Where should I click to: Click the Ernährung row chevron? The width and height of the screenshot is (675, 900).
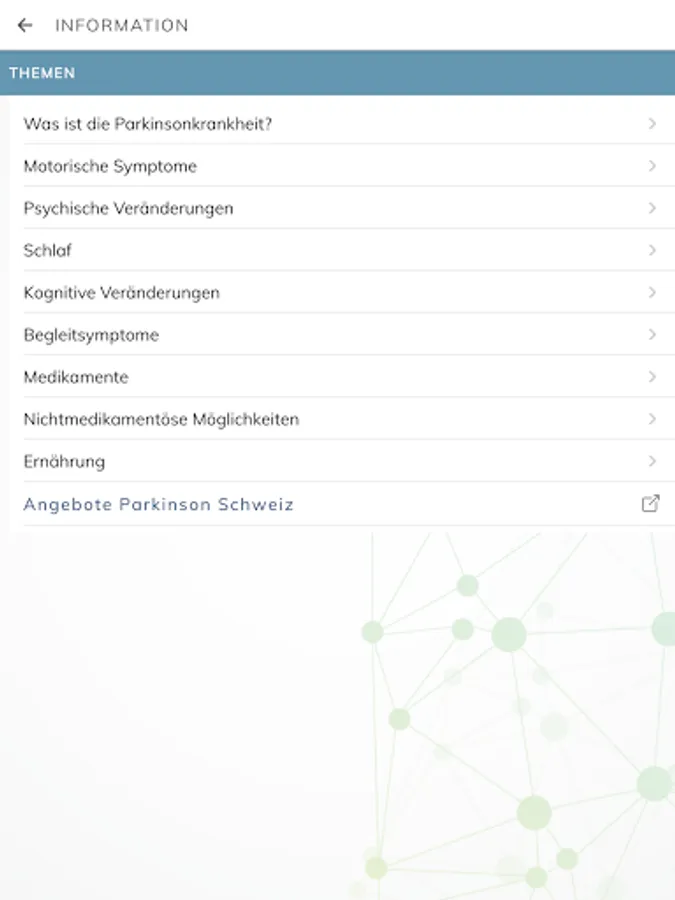point(652,461)
